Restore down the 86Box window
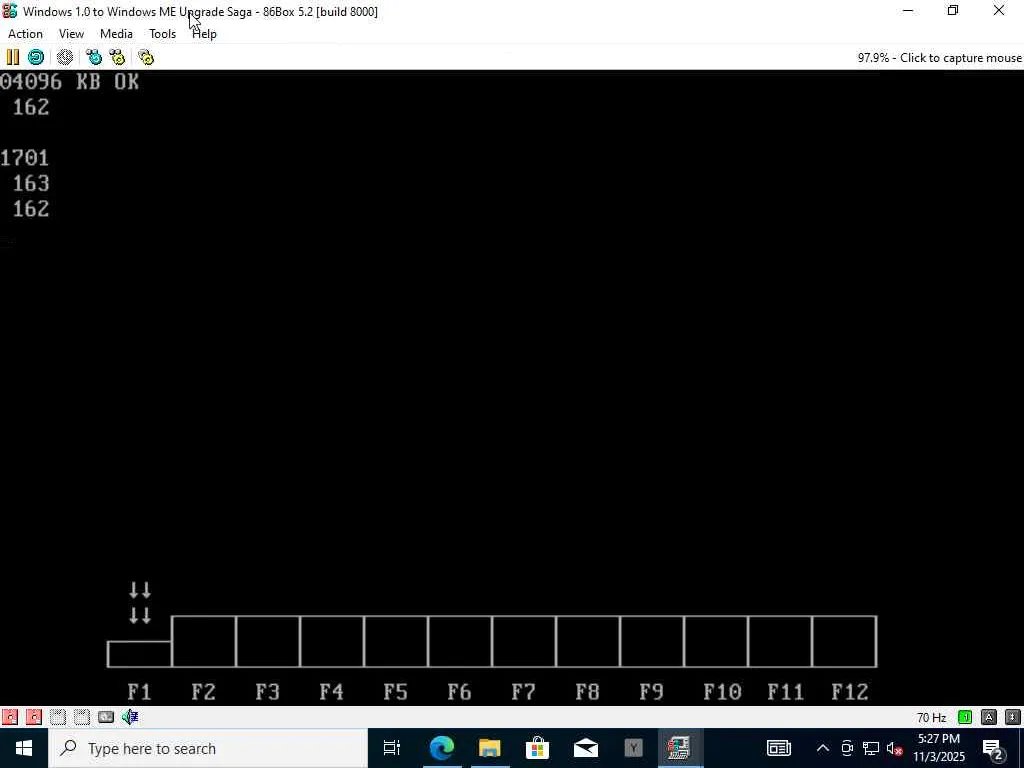The image size is (1024, 768). pos(953,11)
